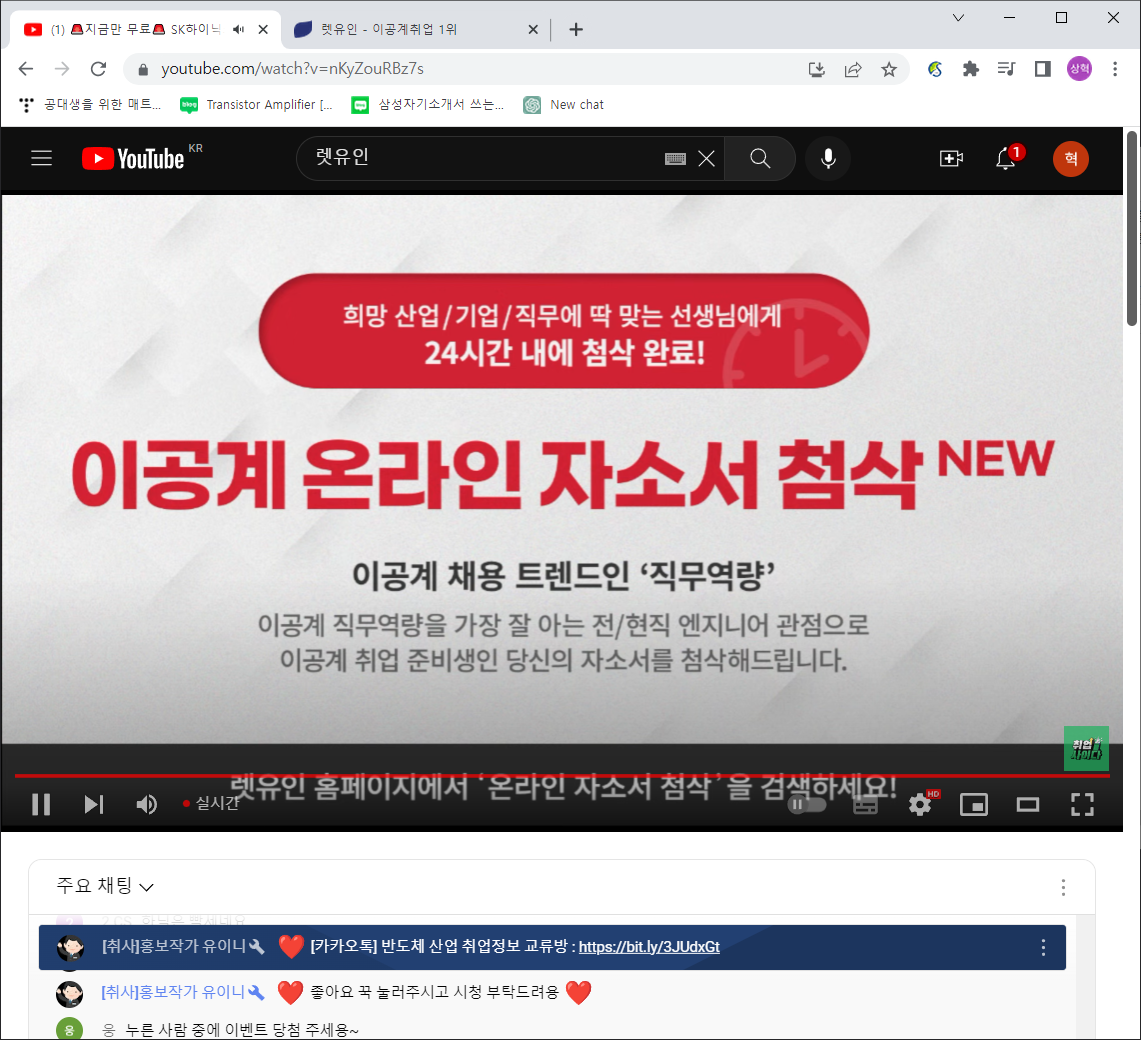Toggle autoplay switch in player
This screenshot has width=1141, height=1040.
[807, 804]
